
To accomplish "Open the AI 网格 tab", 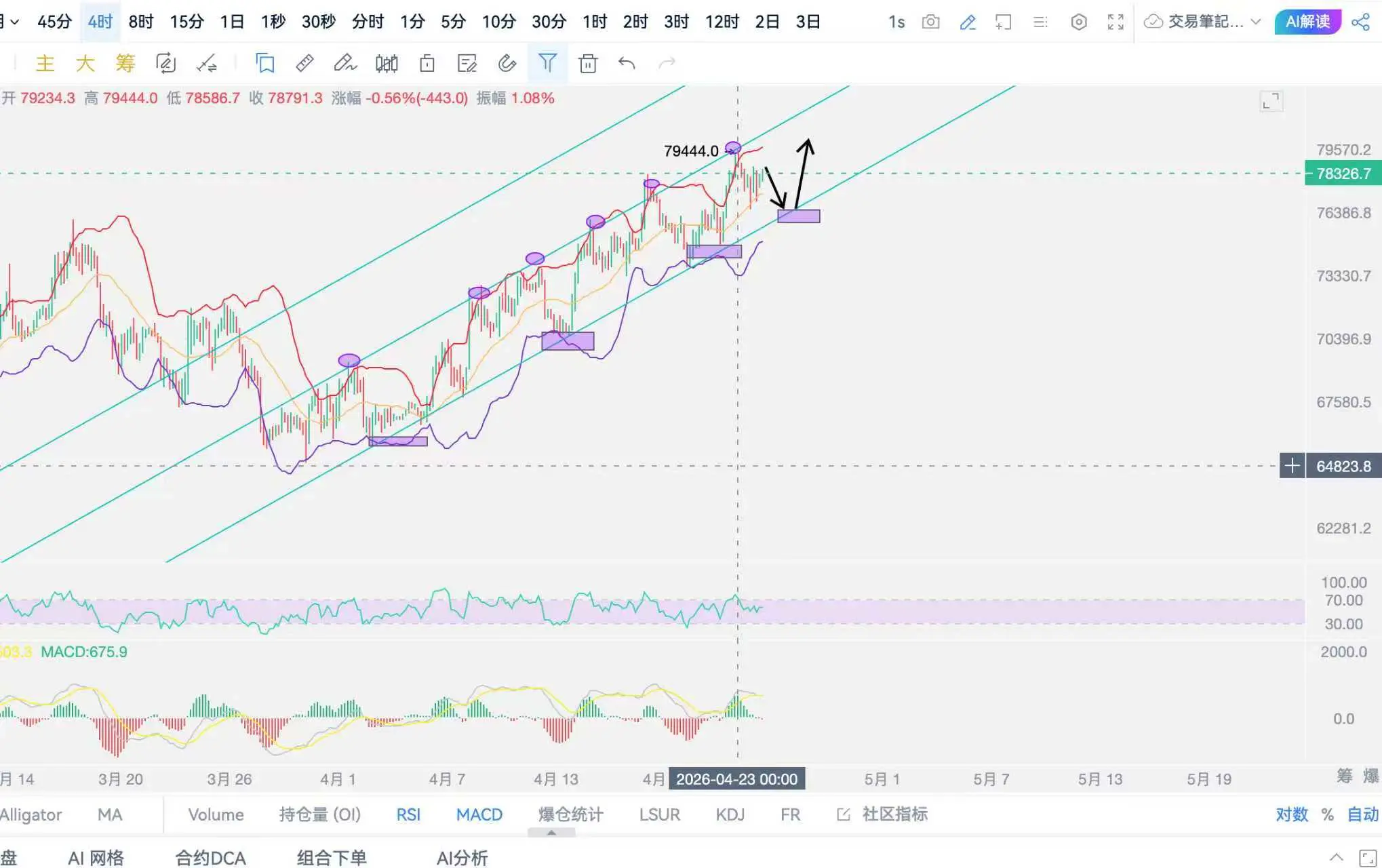I will click(x=96, y=858).
